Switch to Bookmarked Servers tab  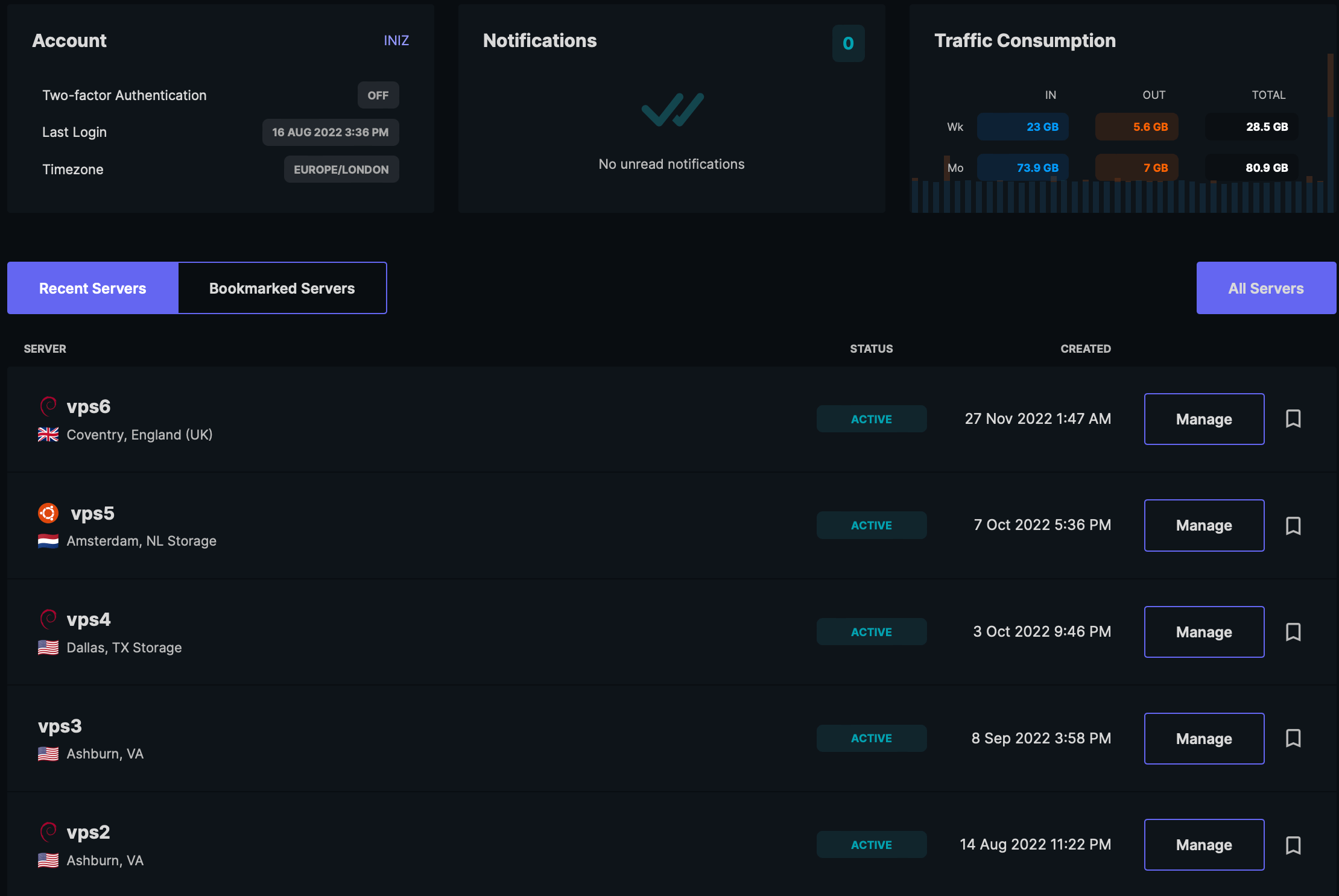[x=282, y=288]
